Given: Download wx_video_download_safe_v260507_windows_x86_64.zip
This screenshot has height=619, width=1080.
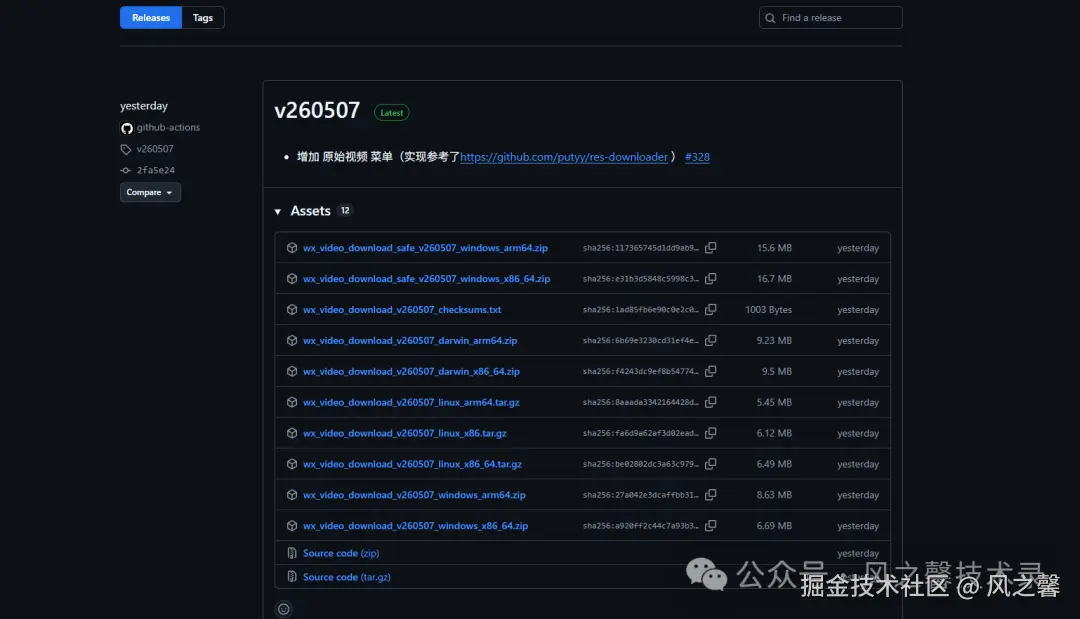Looking at the screenshot, I should coord(426,279).
